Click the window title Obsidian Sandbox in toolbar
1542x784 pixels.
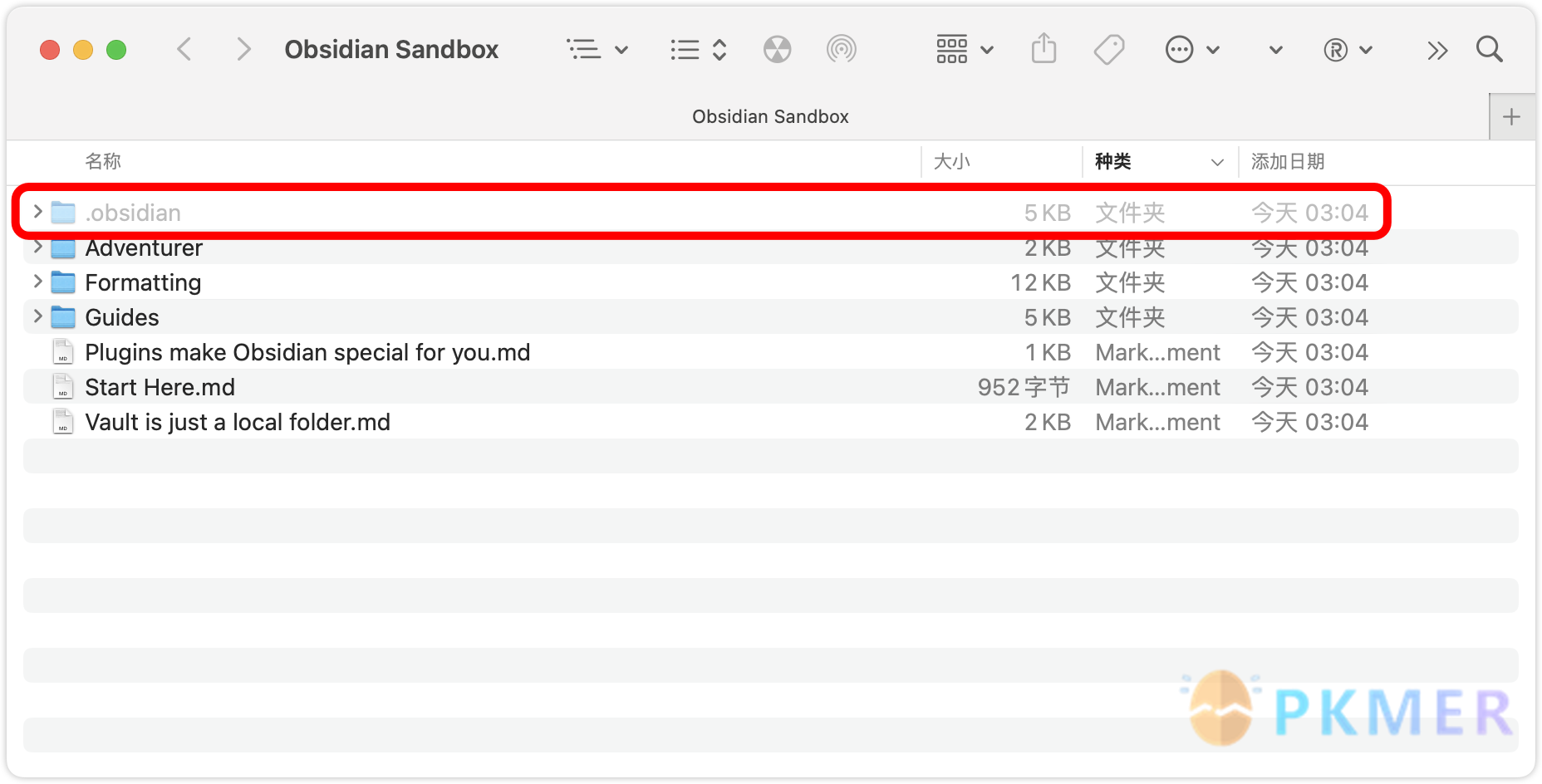tap(391, 50)
